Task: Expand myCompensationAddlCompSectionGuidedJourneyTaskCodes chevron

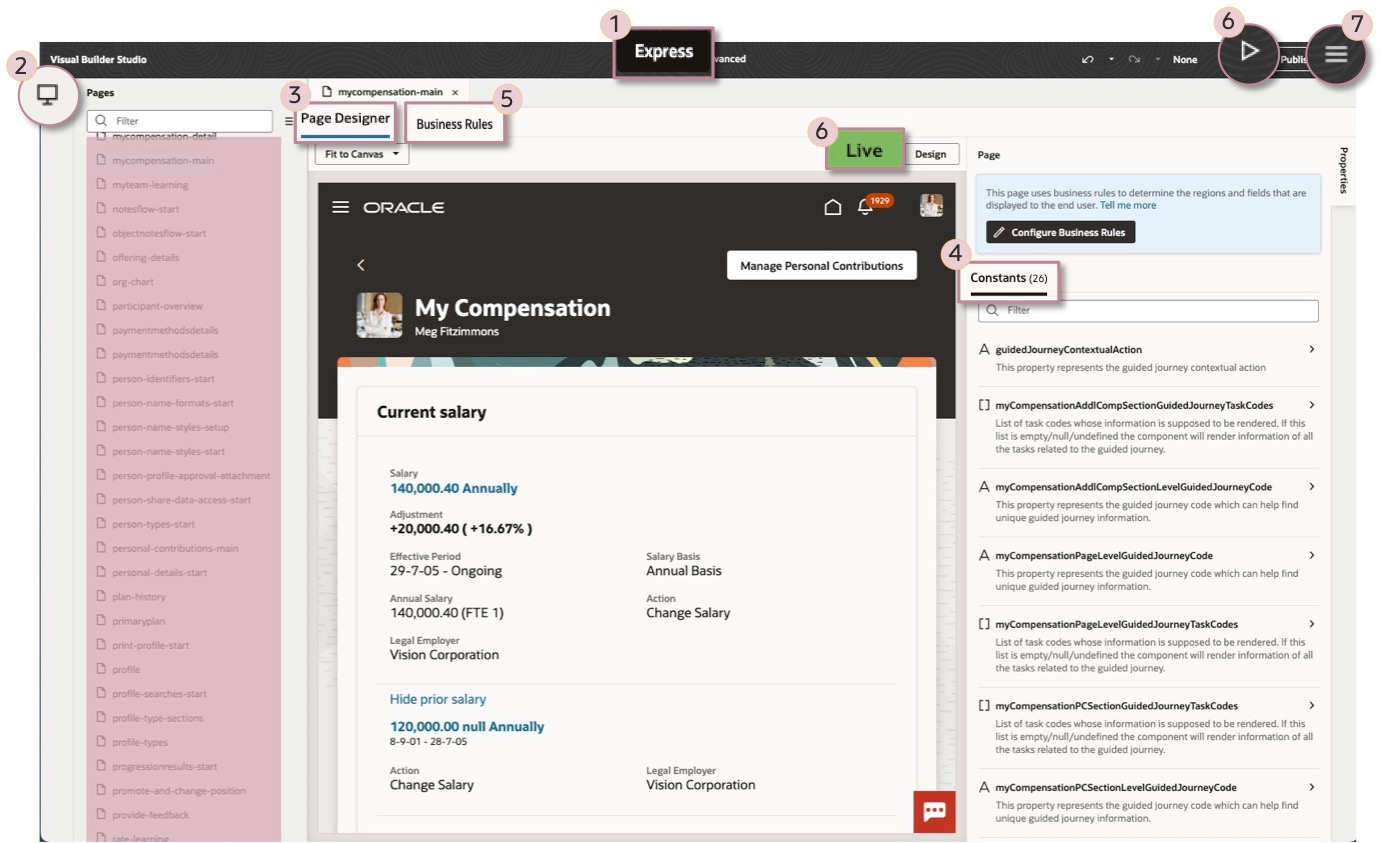Action: (x=1311, y=405)
